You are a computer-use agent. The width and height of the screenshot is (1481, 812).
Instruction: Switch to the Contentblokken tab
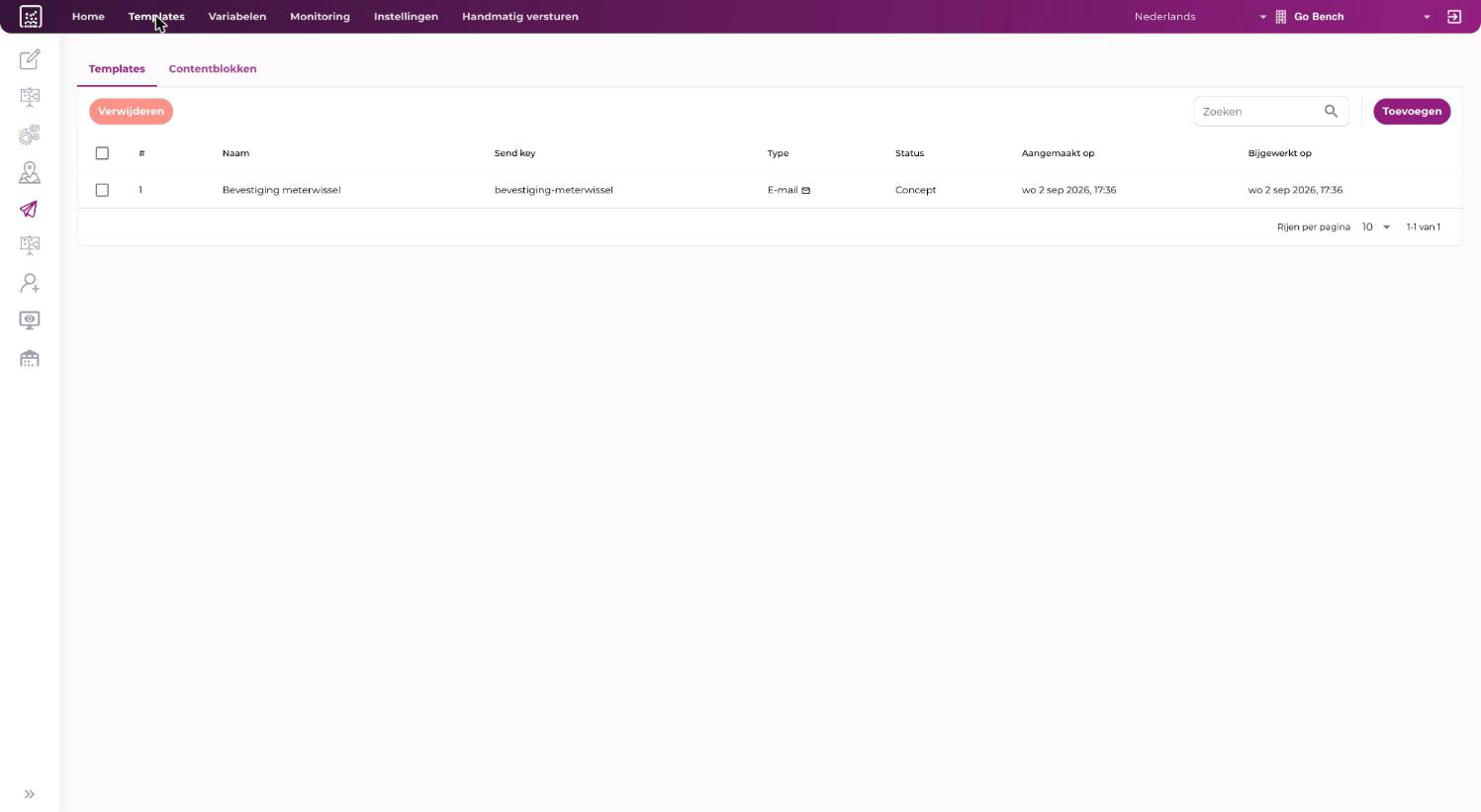pyautogui.click(x=213, y=69)
